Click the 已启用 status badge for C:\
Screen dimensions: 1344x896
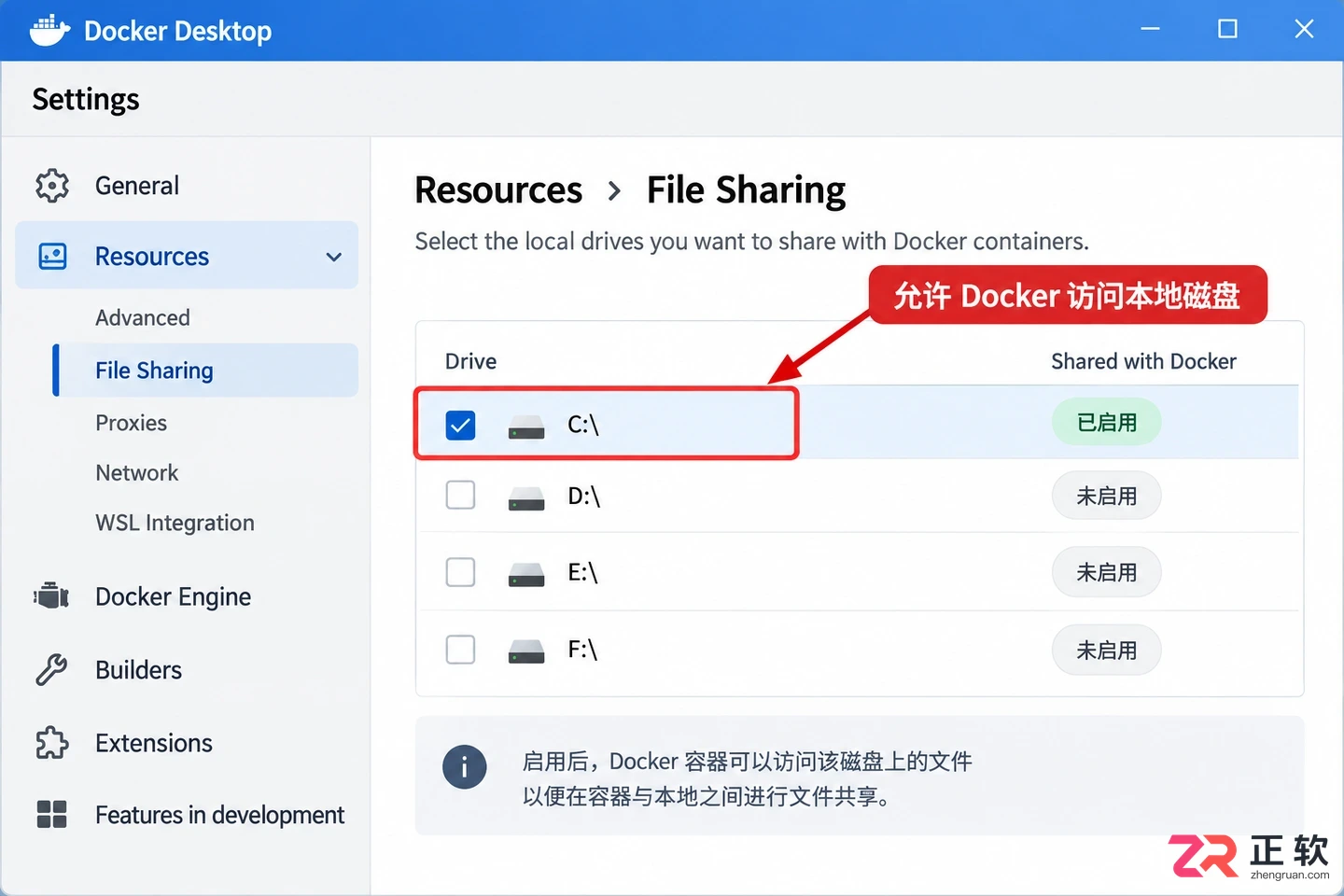(1107, 423)
